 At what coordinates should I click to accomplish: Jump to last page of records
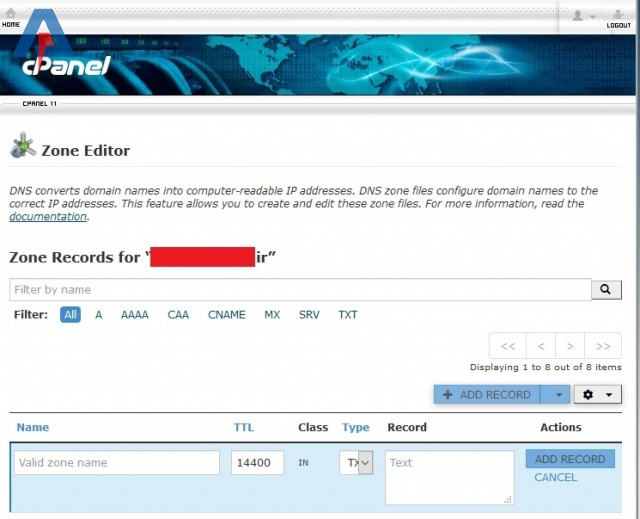603,346
